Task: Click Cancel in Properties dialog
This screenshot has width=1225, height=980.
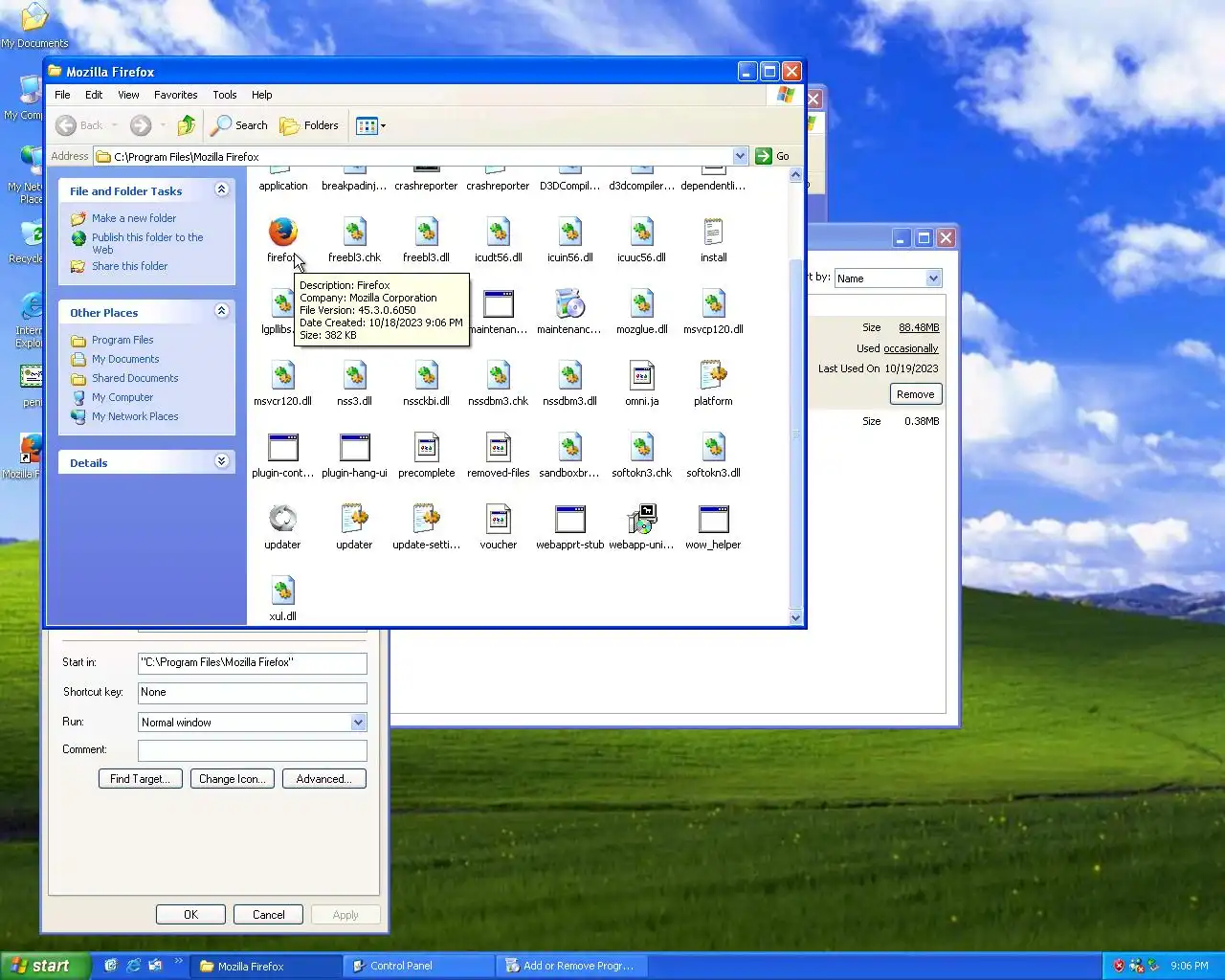Action: pos(269,915)
